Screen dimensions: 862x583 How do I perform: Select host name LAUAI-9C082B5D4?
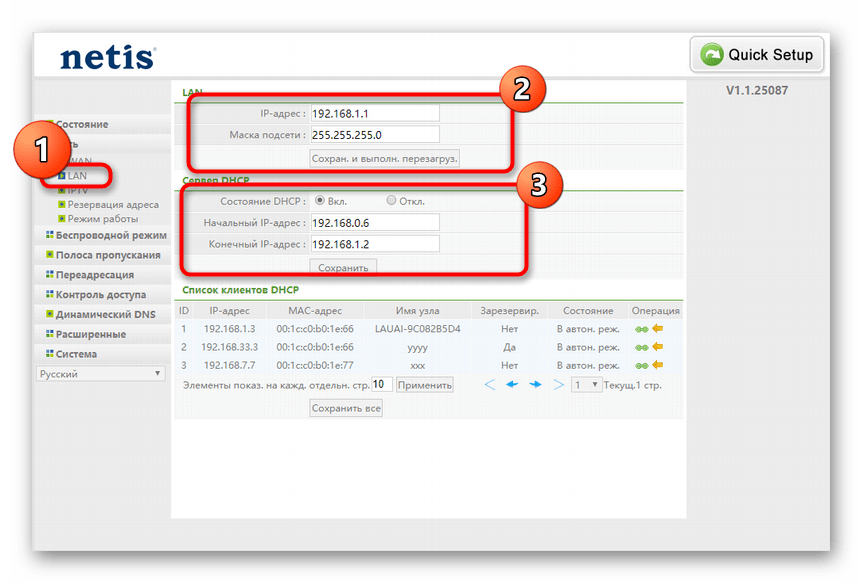417,329
